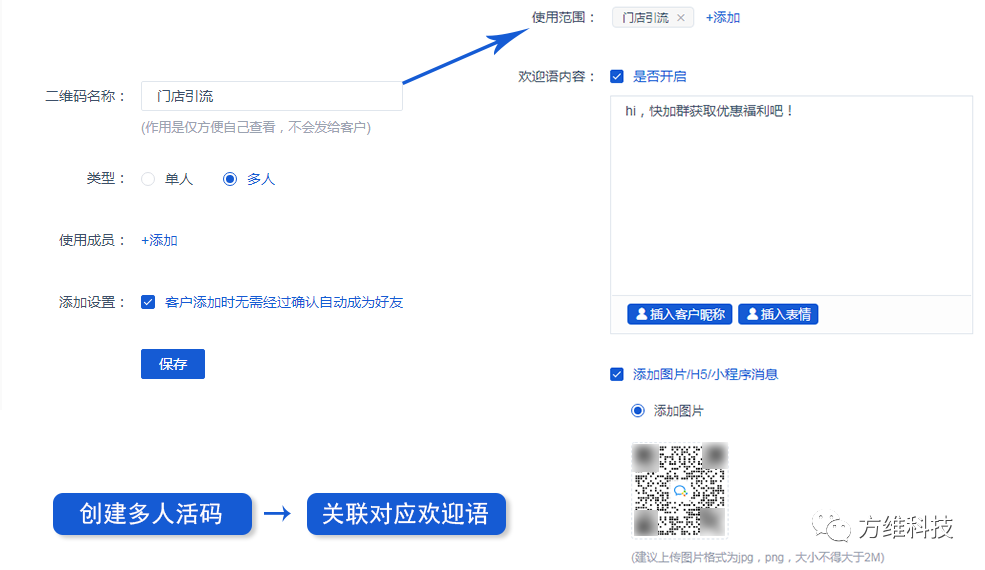
Task: Select the 单人 type radio button
Action: 148,179
